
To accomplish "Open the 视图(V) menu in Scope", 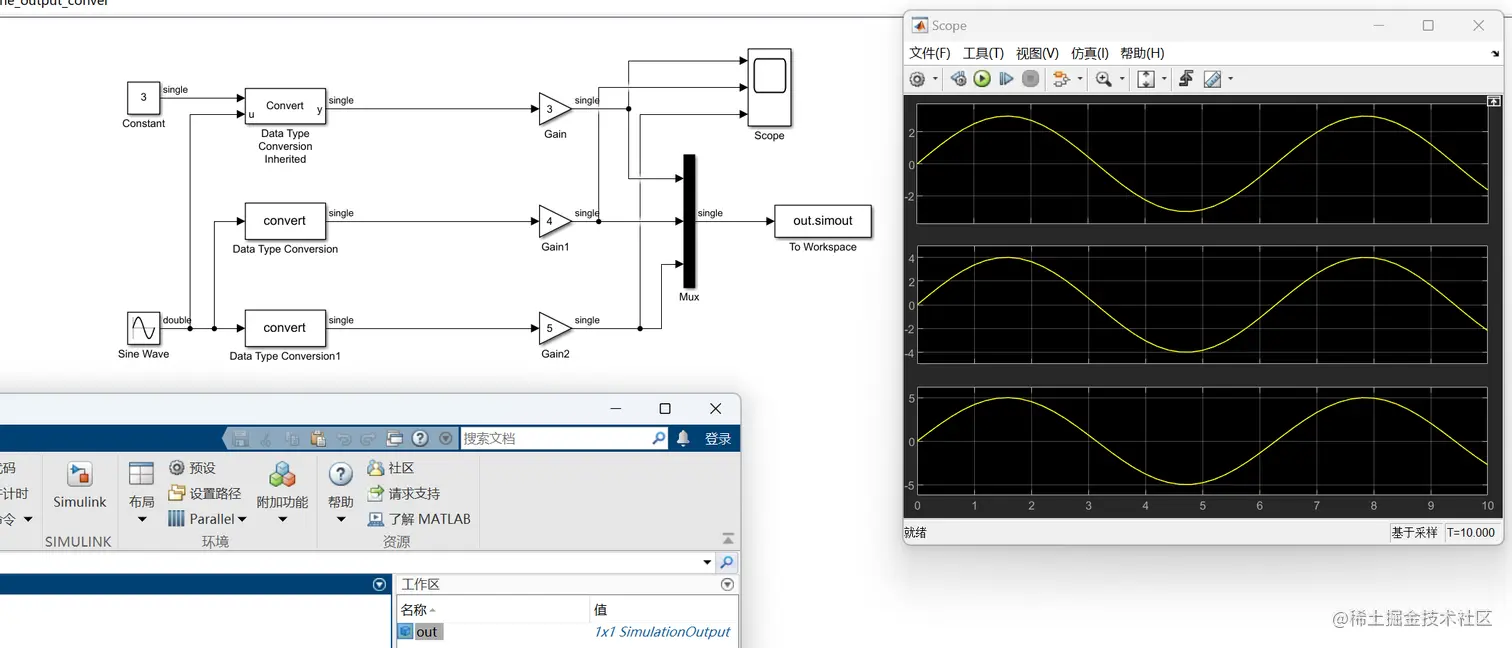I will point(1037,53).
